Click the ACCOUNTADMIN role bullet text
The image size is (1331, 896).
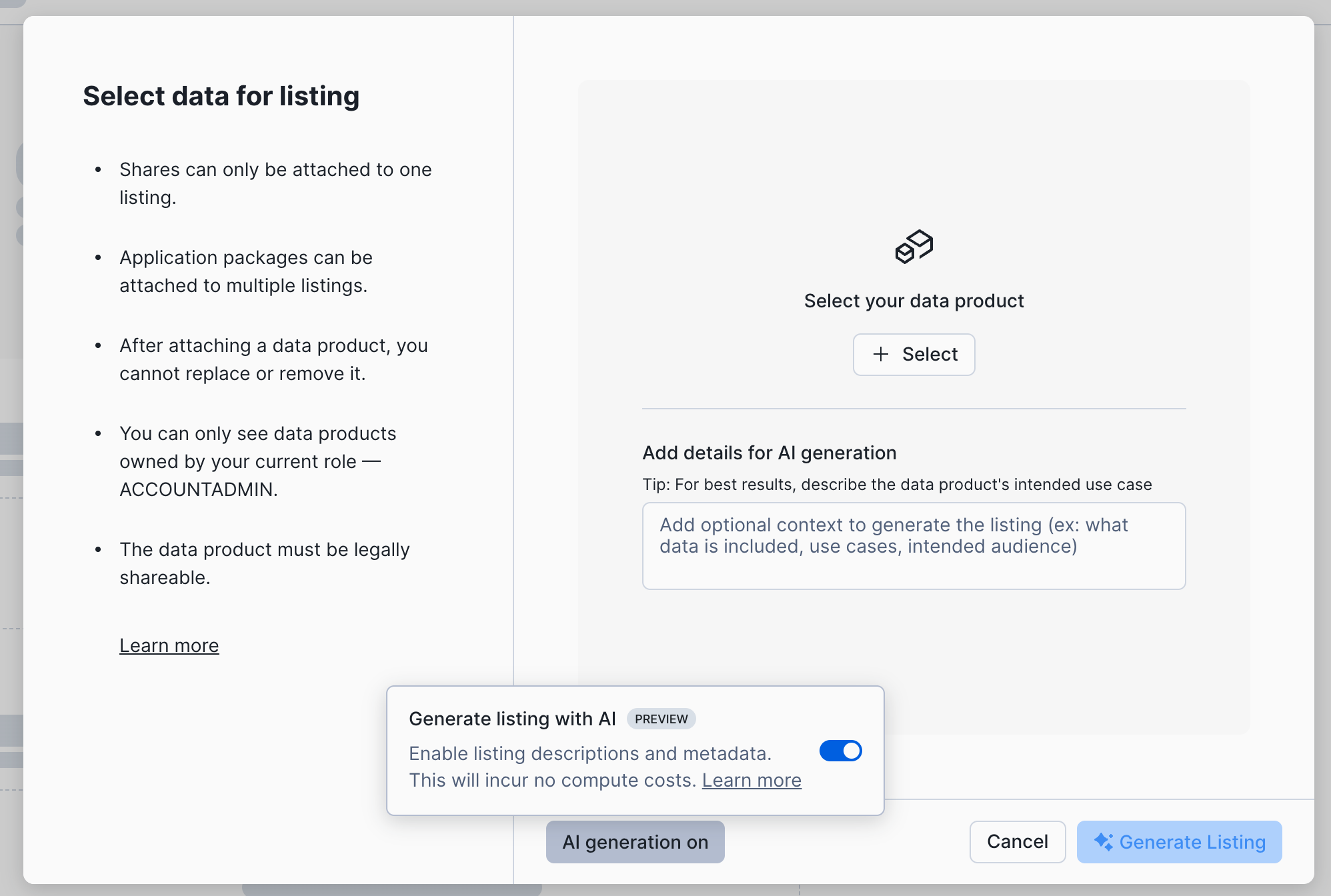pyautogui.click(x=257, y=461)
